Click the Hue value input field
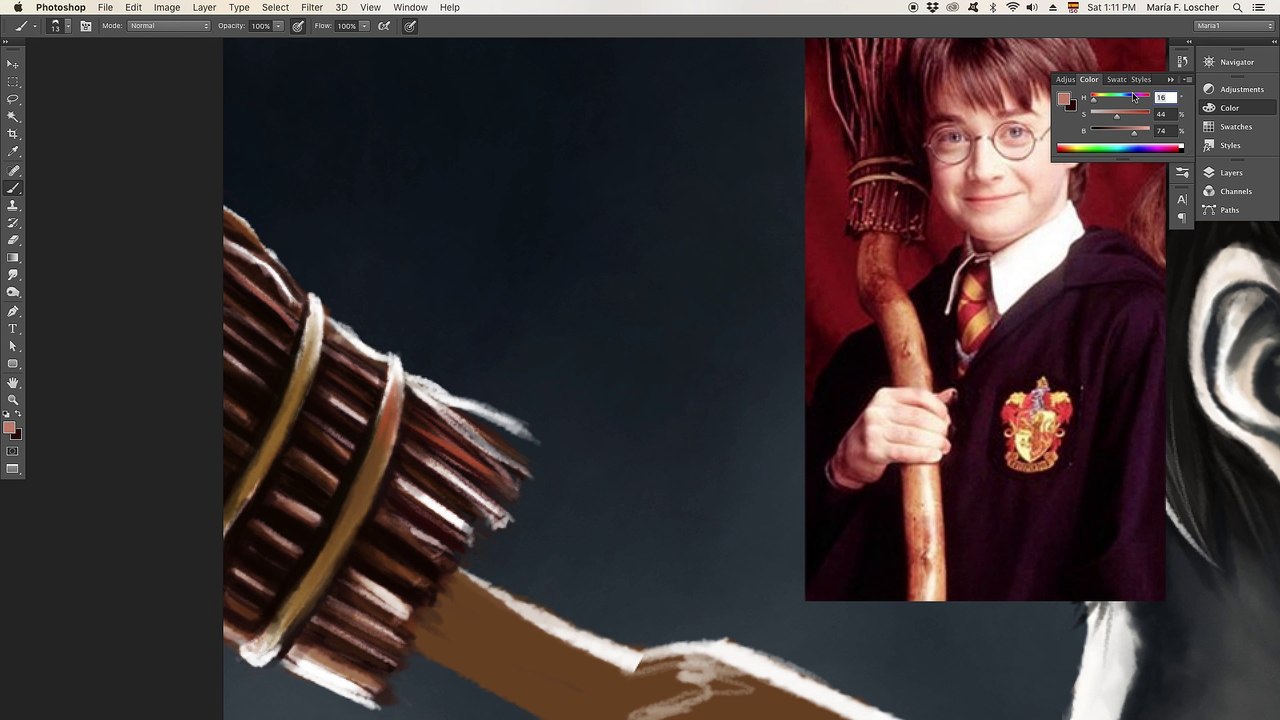The image size is (1280, 720). pyautogui.click(x=1165, y=98)
